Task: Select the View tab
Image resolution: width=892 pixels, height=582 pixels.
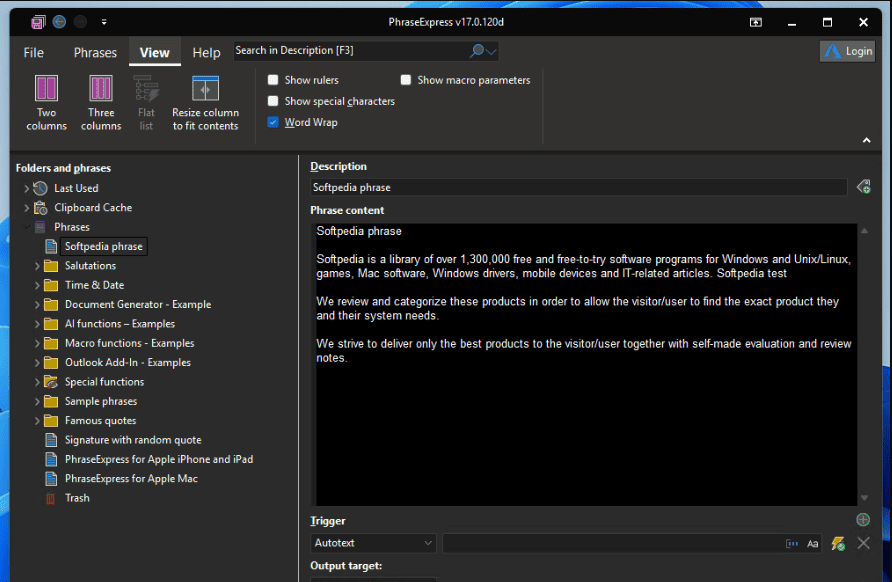Action: coord(155,52)
